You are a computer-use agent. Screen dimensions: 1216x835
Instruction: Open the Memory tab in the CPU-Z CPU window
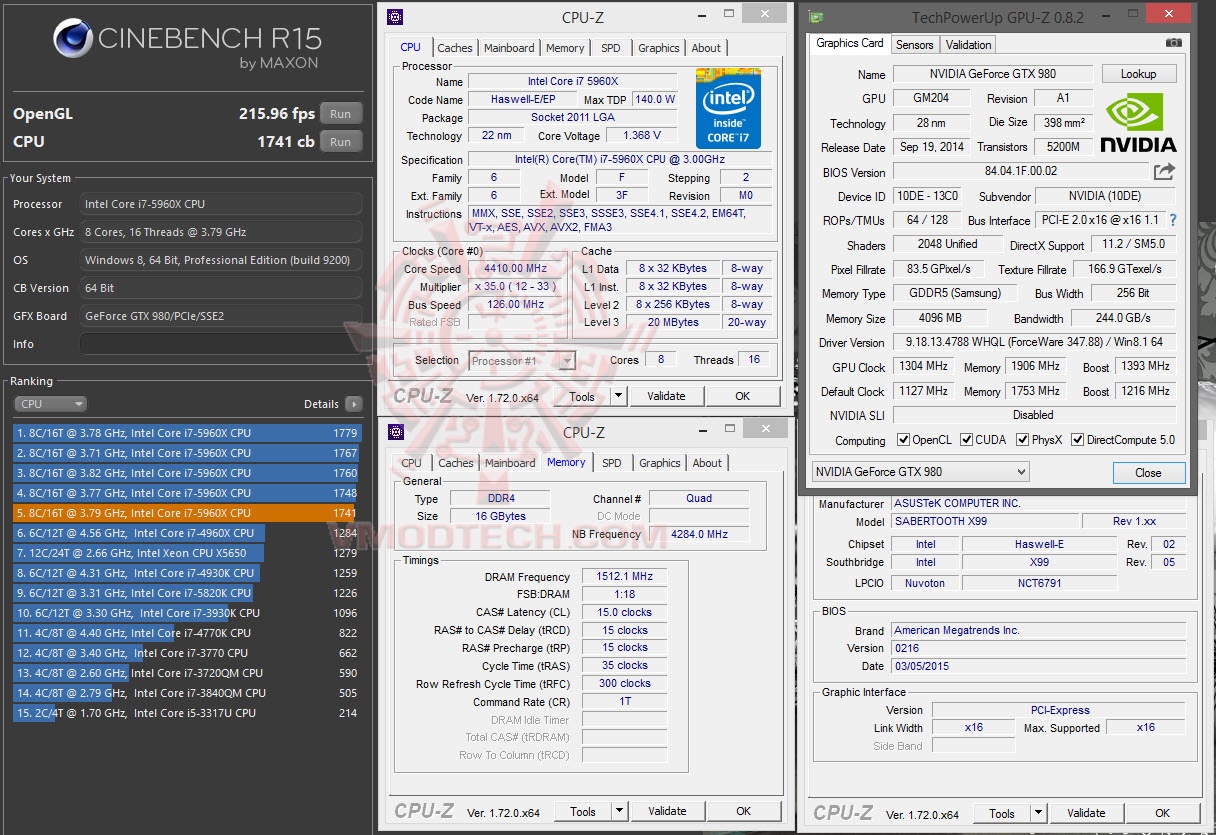[x=565, y=48]
